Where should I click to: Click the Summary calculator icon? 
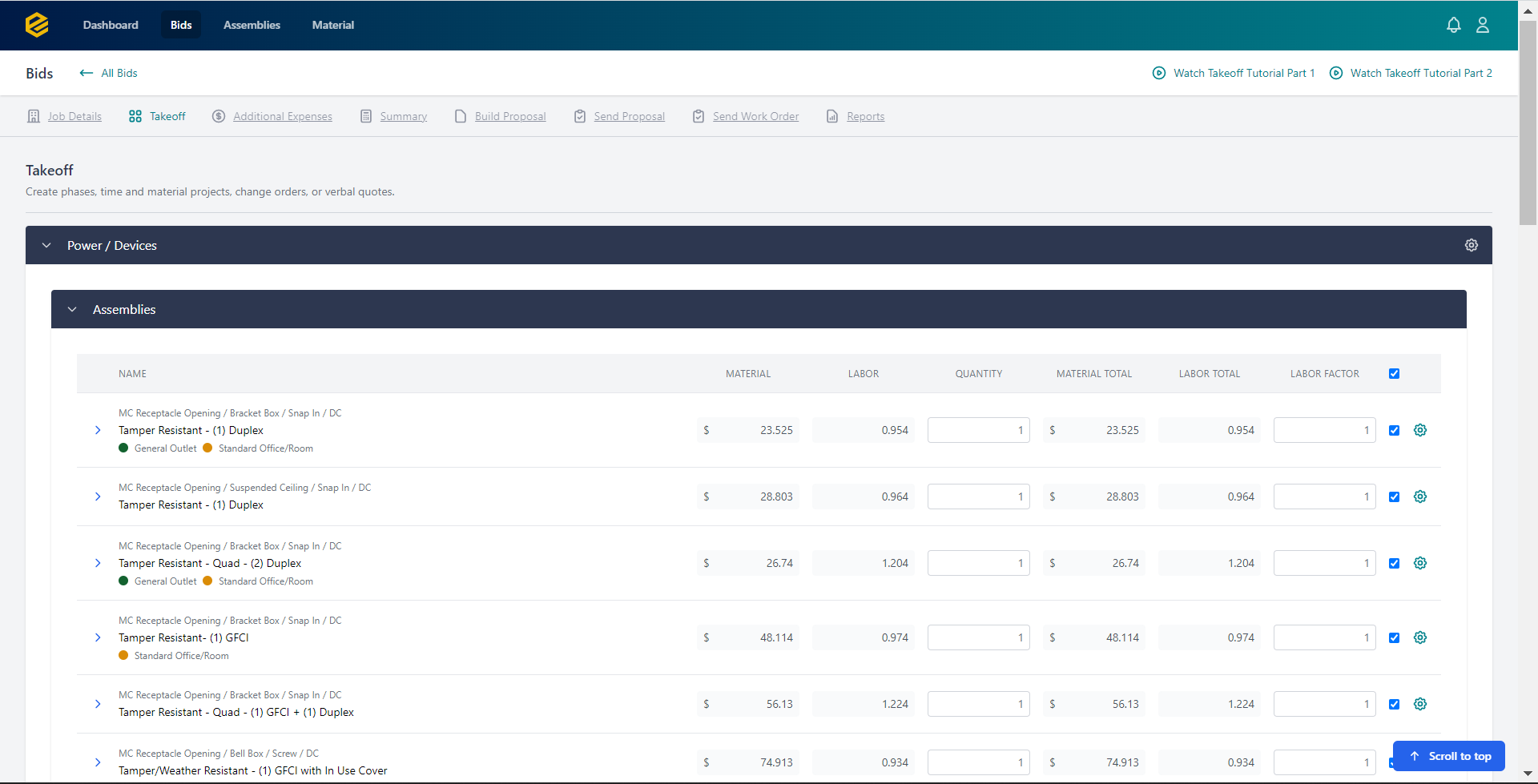(367, 116)
